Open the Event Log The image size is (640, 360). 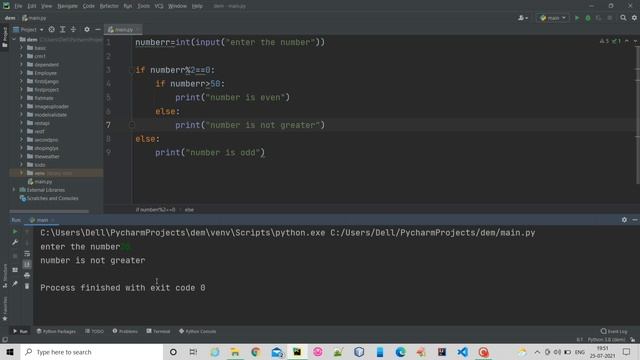click(x=614, y=331)
